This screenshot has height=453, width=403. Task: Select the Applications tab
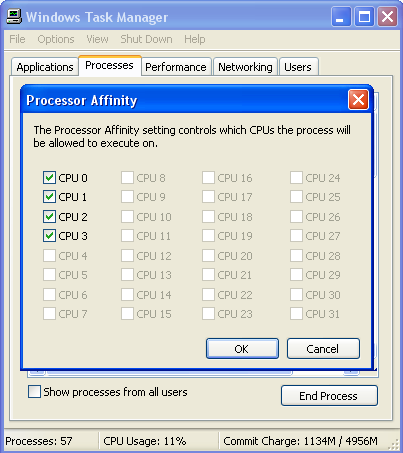(x=45, y=67)
